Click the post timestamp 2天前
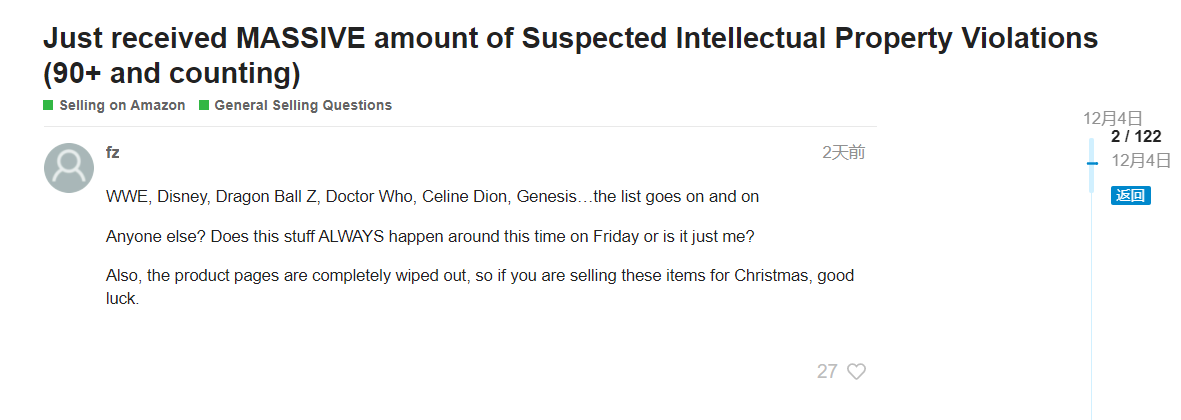This screenshot has width=1181, height=420. tap(843, 152)
